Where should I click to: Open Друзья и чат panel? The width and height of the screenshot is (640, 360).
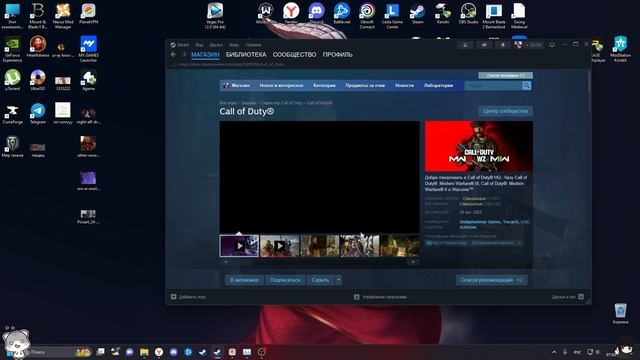pyautogui.click(x=568, y=297)
